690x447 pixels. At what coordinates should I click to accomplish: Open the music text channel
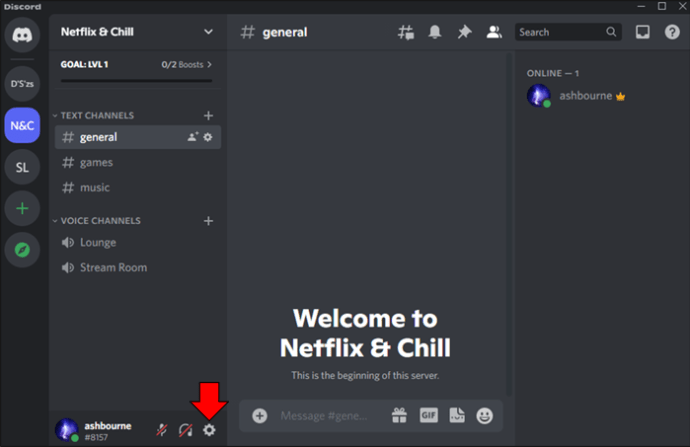tap(138, 188)
